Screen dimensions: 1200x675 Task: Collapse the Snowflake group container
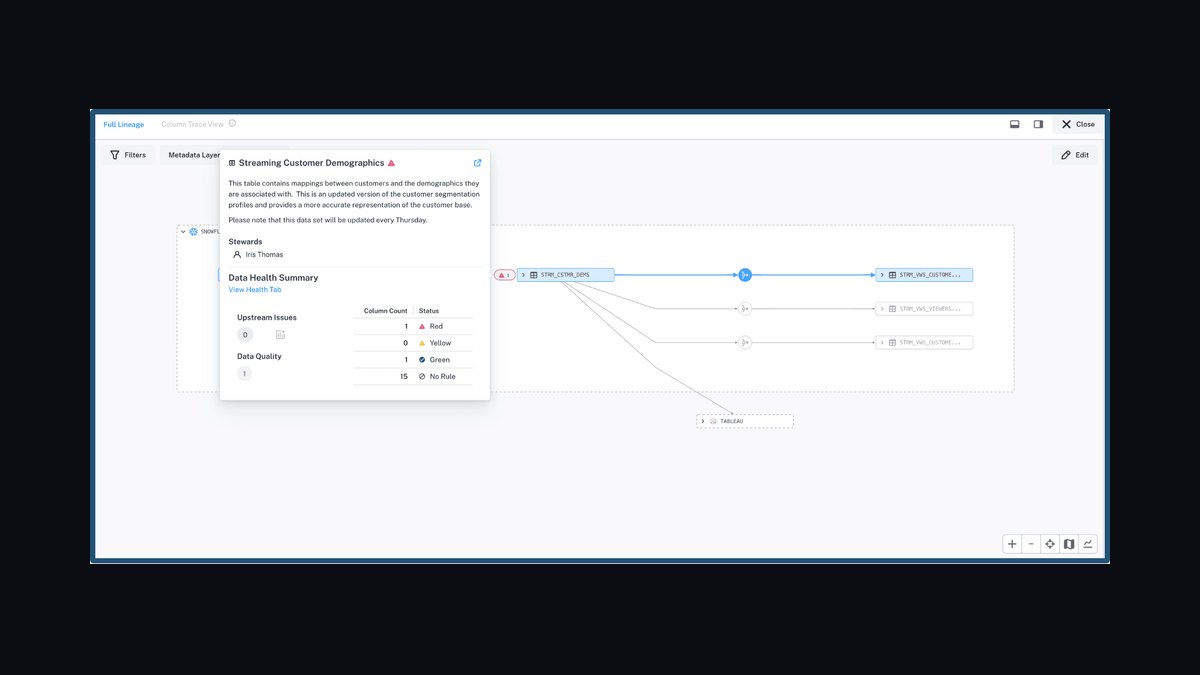pos(183,231)
